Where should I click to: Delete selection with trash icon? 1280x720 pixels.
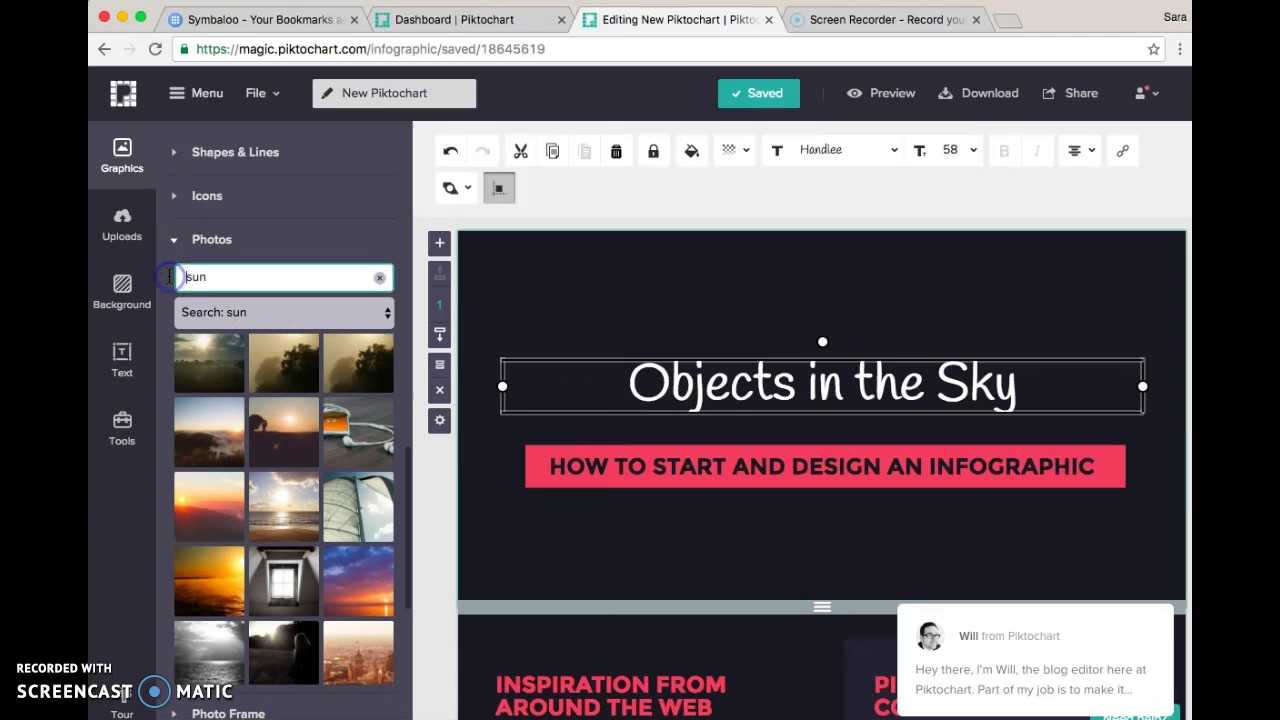coord(616,151)
